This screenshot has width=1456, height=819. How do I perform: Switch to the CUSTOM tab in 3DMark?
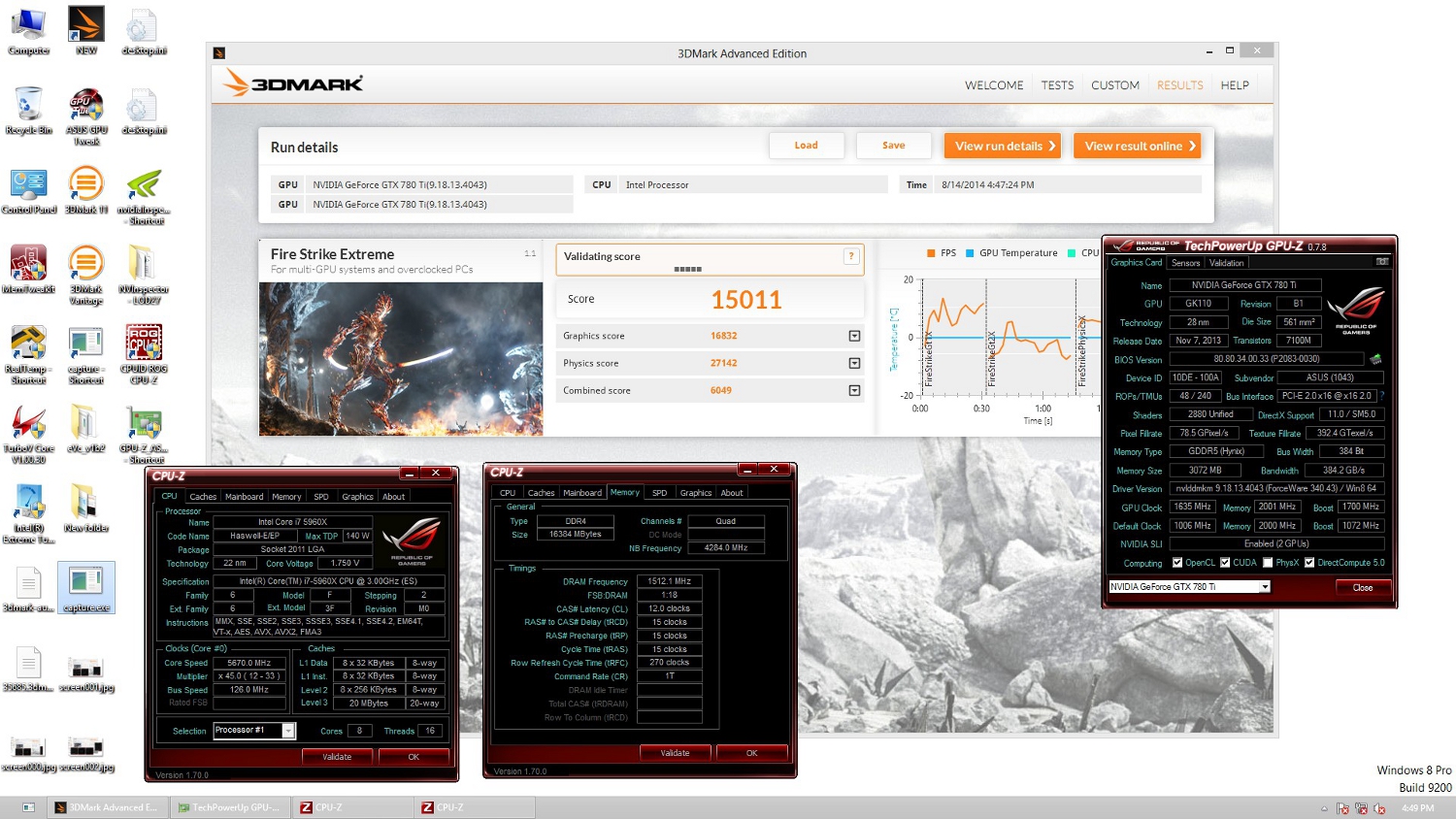point(1115,85)
